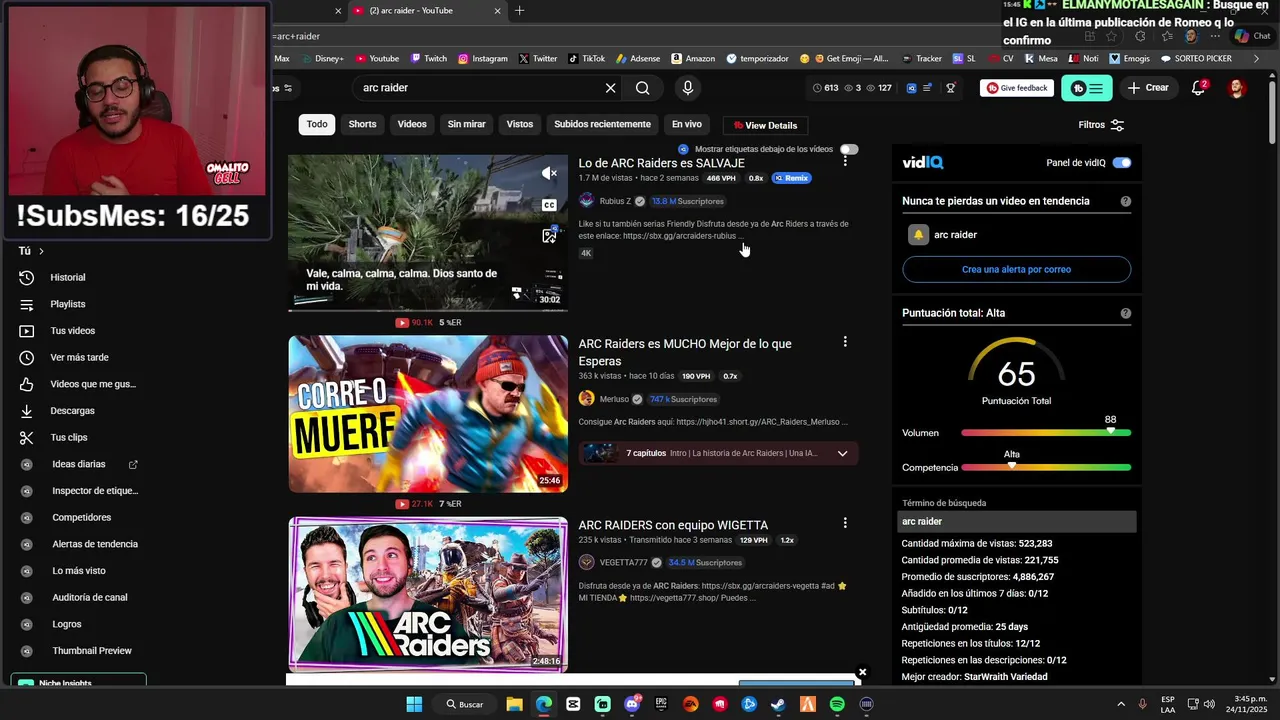Image resolution: width=1280 pixels, height=720 pixels.
Task: Open Discord from the taskbar
Action: [632, 704]
